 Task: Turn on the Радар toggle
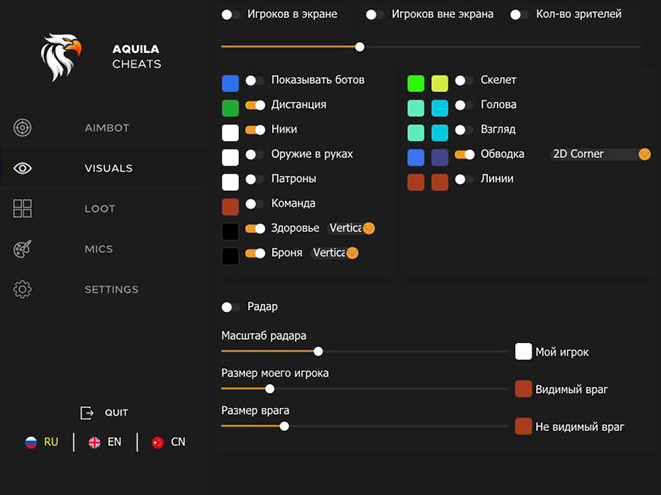(x=231, y=307)
